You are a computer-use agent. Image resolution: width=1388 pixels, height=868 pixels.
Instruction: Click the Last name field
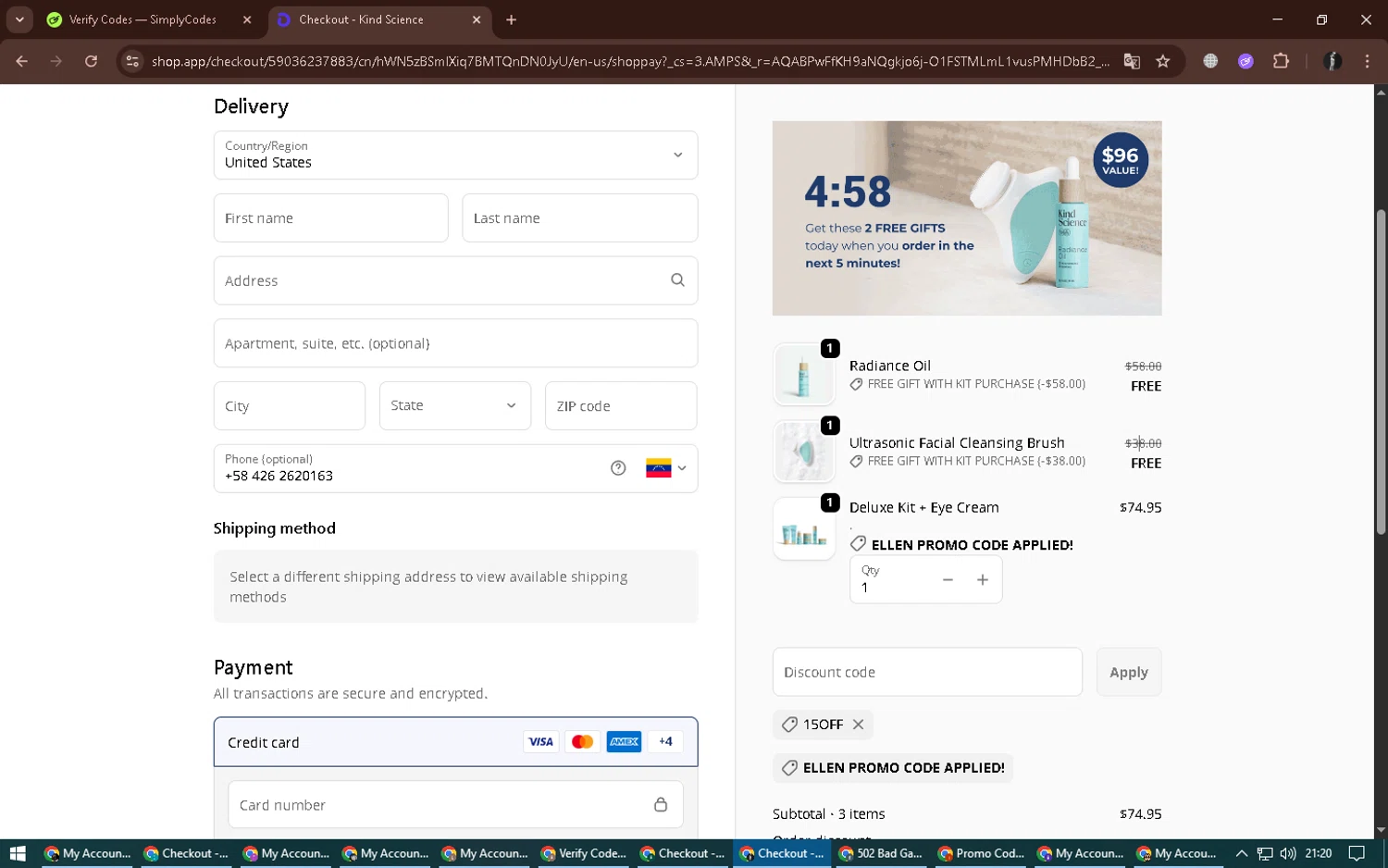click(x=580, y=217)
